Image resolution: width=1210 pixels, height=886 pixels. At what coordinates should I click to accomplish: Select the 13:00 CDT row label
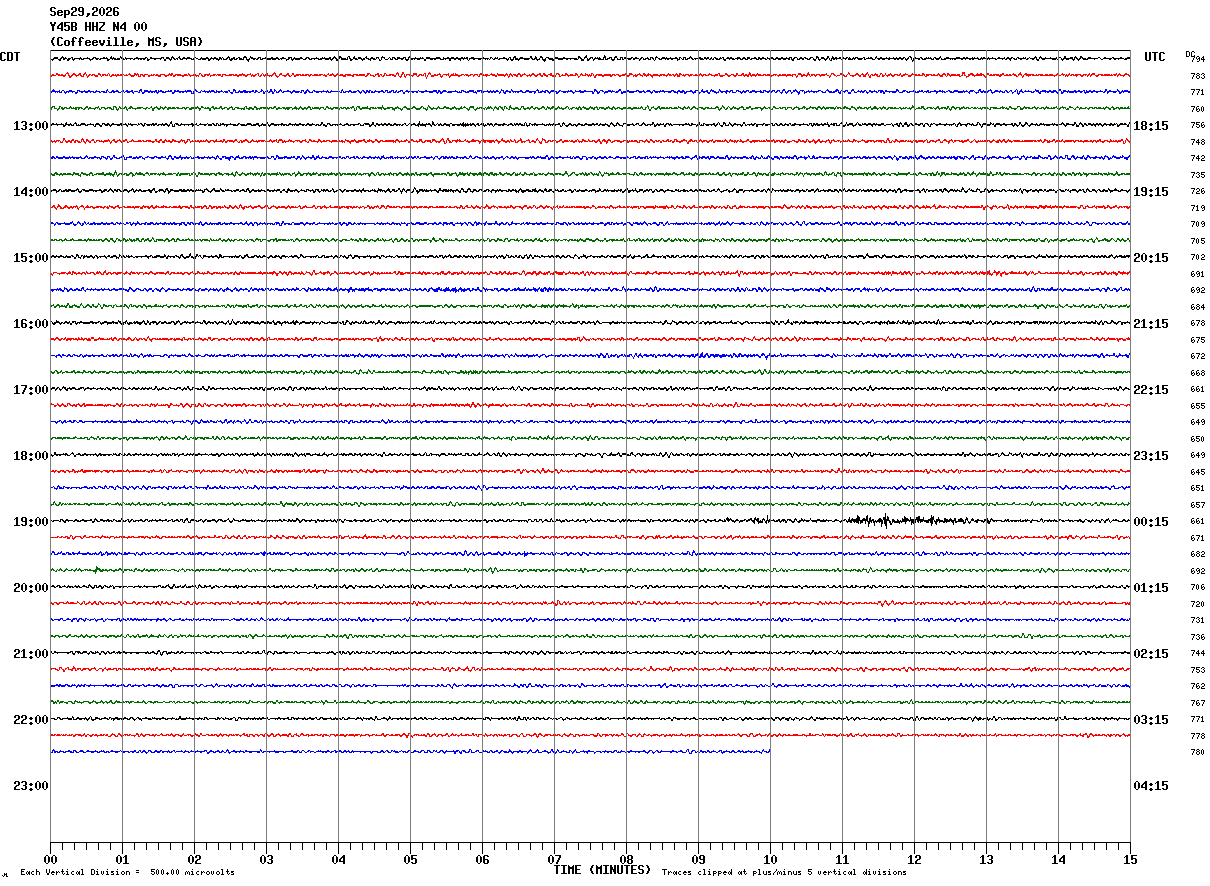[x=30, y=126]
